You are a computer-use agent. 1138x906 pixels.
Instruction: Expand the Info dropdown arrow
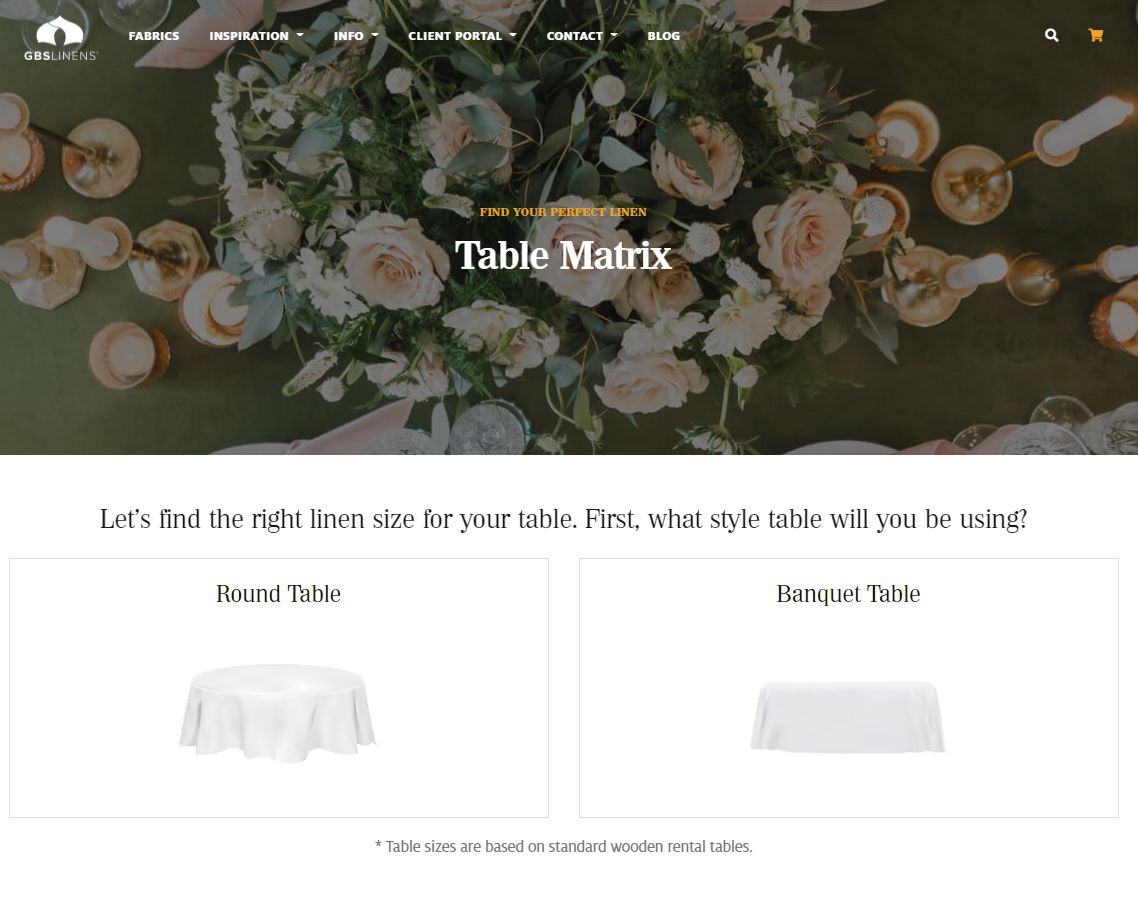[374, 35]
